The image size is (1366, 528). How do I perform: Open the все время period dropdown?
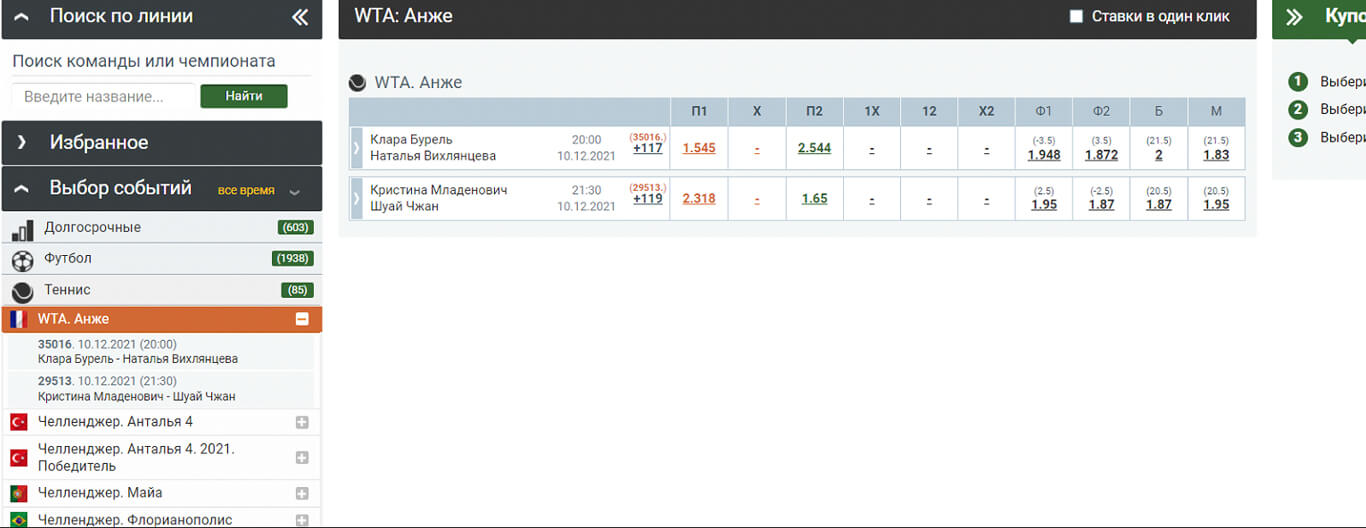click(258, 190)
